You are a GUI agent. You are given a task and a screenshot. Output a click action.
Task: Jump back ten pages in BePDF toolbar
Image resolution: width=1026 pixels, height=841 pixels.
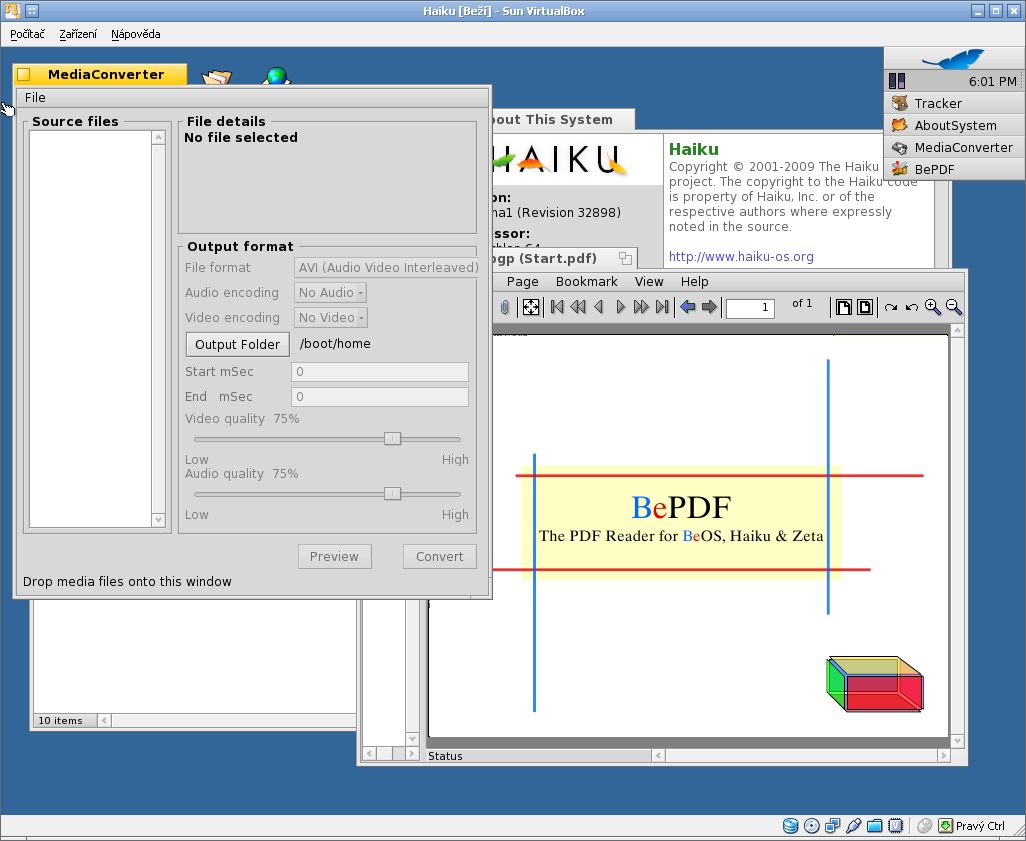578,307
